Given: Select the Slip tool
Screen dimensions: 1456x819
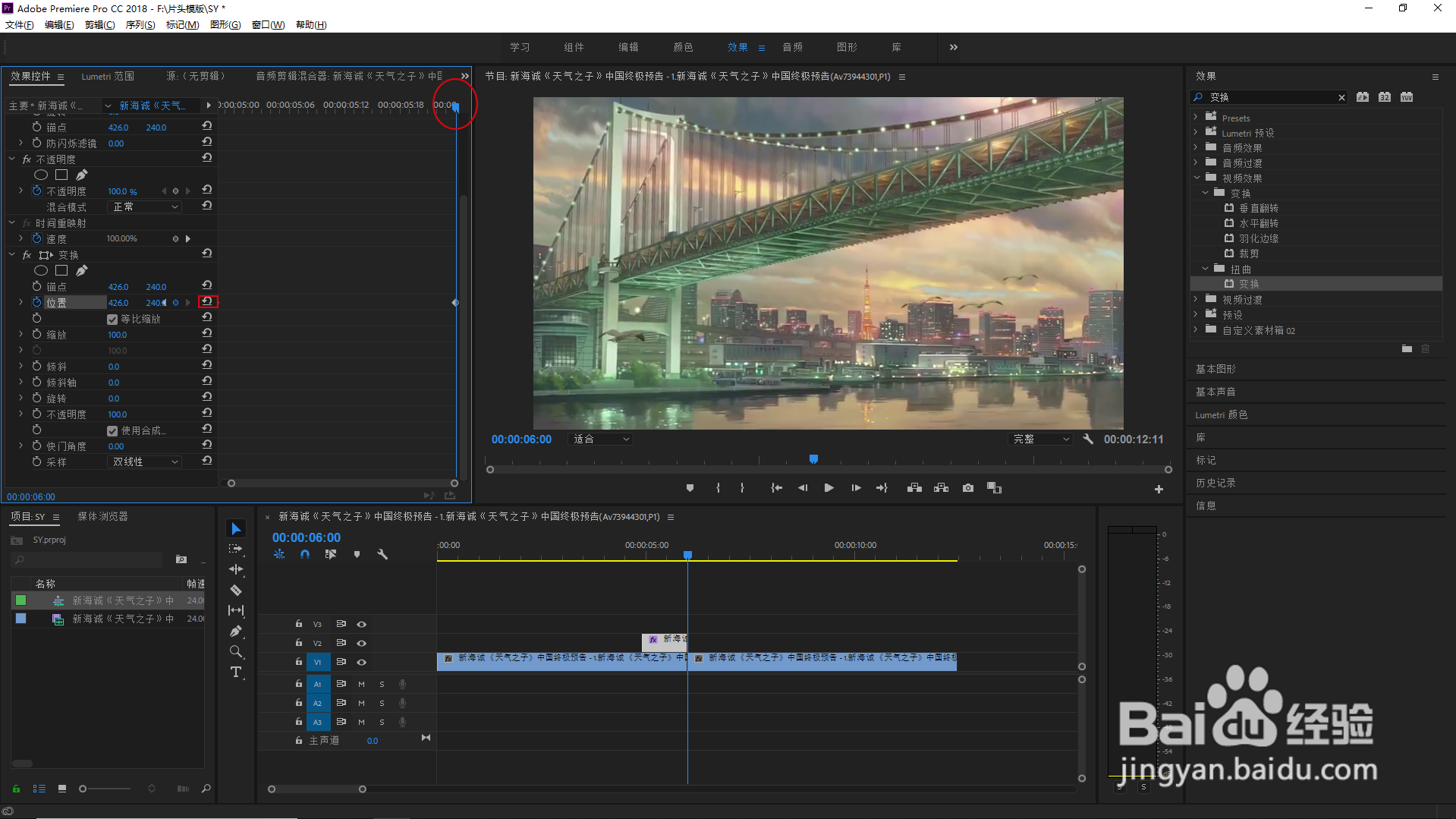Looking at the screenshot, I should [x=236, y=610].
